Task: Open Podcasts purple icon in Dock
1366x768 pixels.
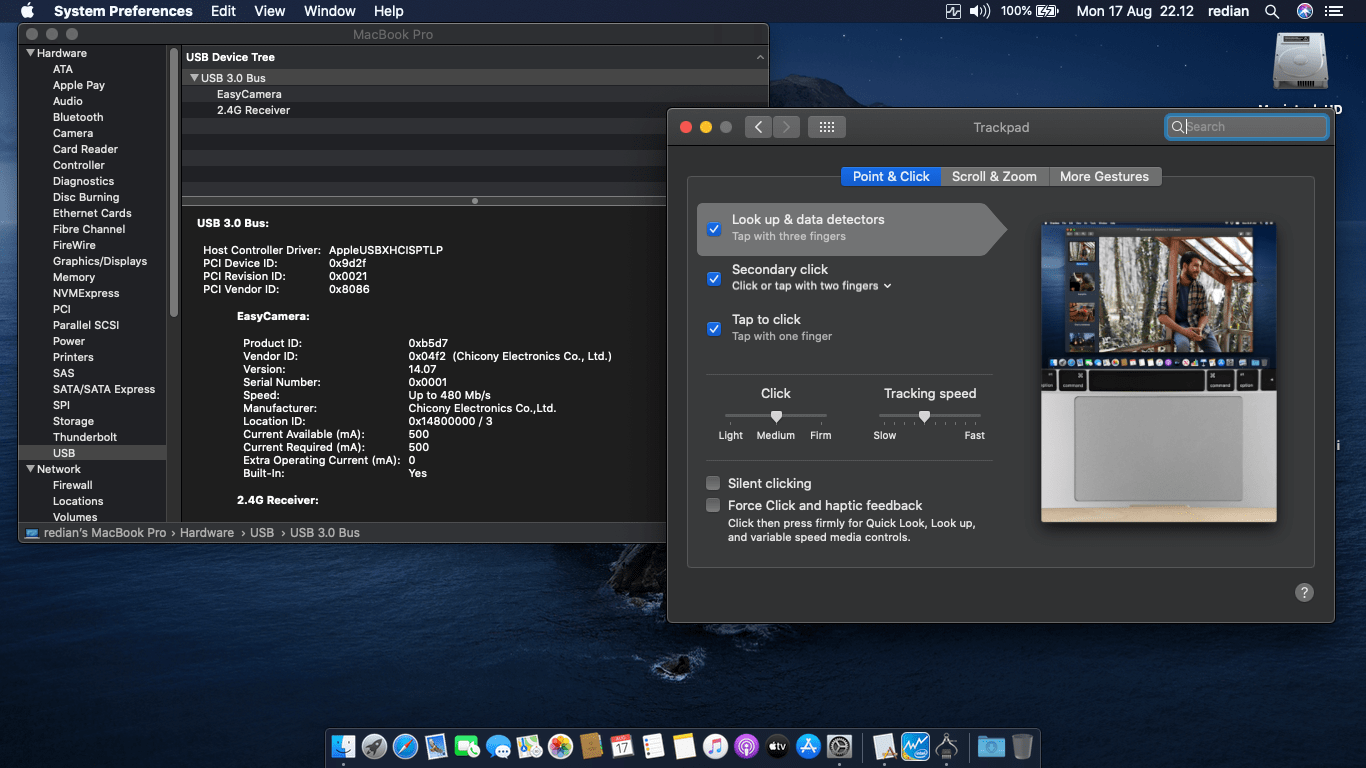Action: point(746,746)
